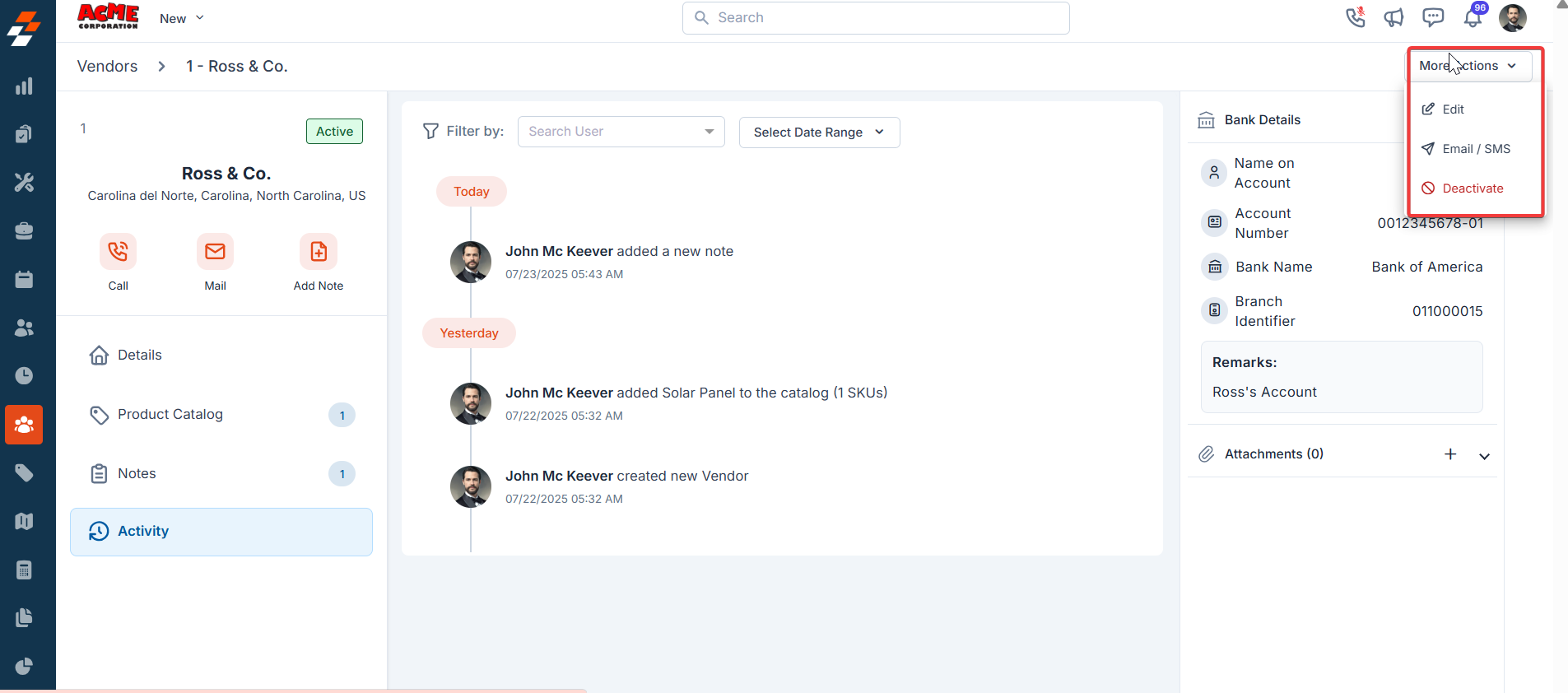
Task: Open the documents copy sidebar icon
Action: pos(24,617)
